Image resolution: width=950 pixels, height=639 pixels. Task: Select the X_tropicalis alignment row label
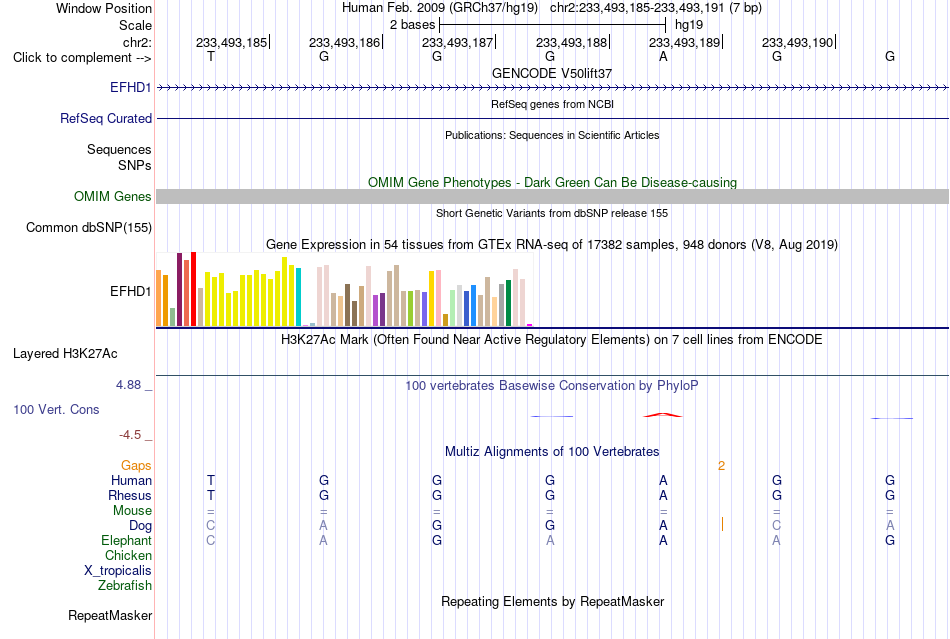click(118, 571)
